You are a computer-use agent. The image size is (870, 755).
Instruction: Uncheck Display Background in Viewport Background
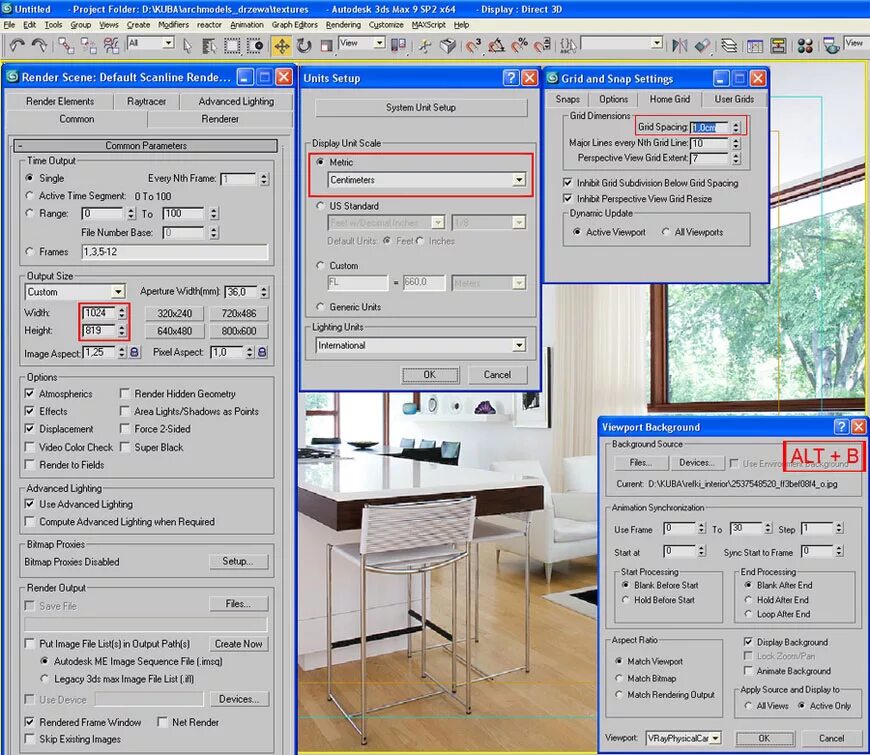coord(748,642)
